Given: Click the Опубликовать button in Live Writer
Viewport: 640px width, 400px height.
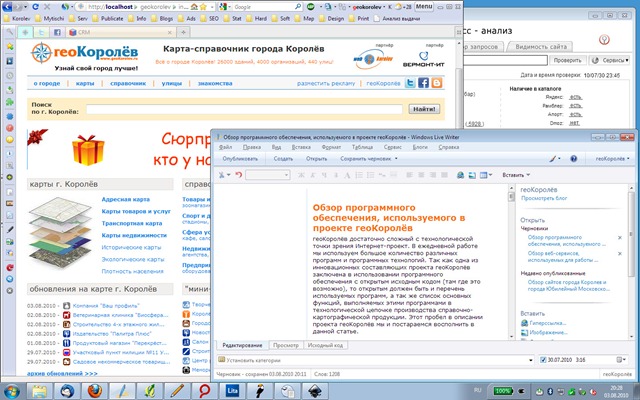Looking at the screenshot, I should click(x=240, y=159).
